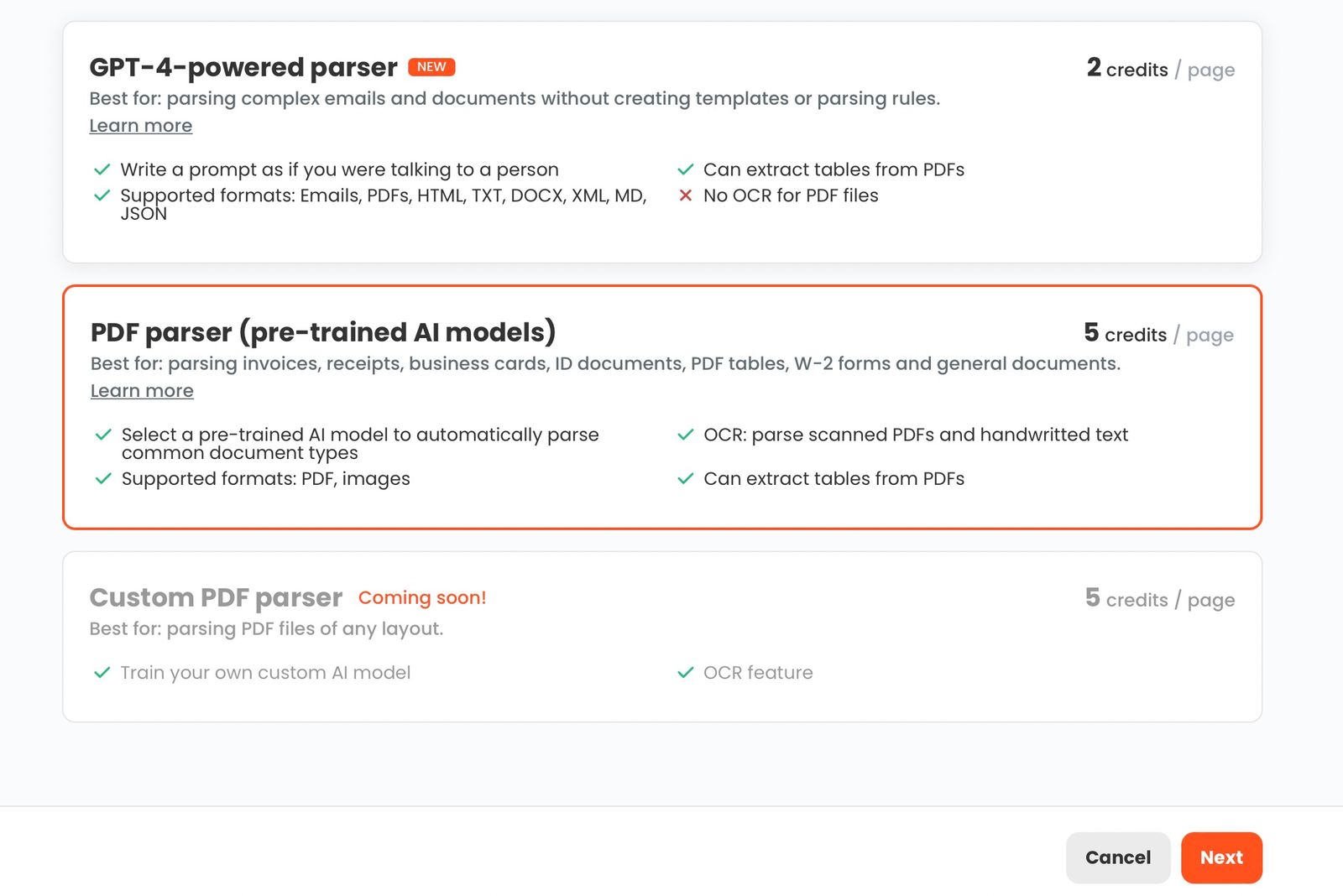The height and width of the screenshot is (896, 1343).
Task: Click the "Coming soon!" label
Action: click(422, 597)
